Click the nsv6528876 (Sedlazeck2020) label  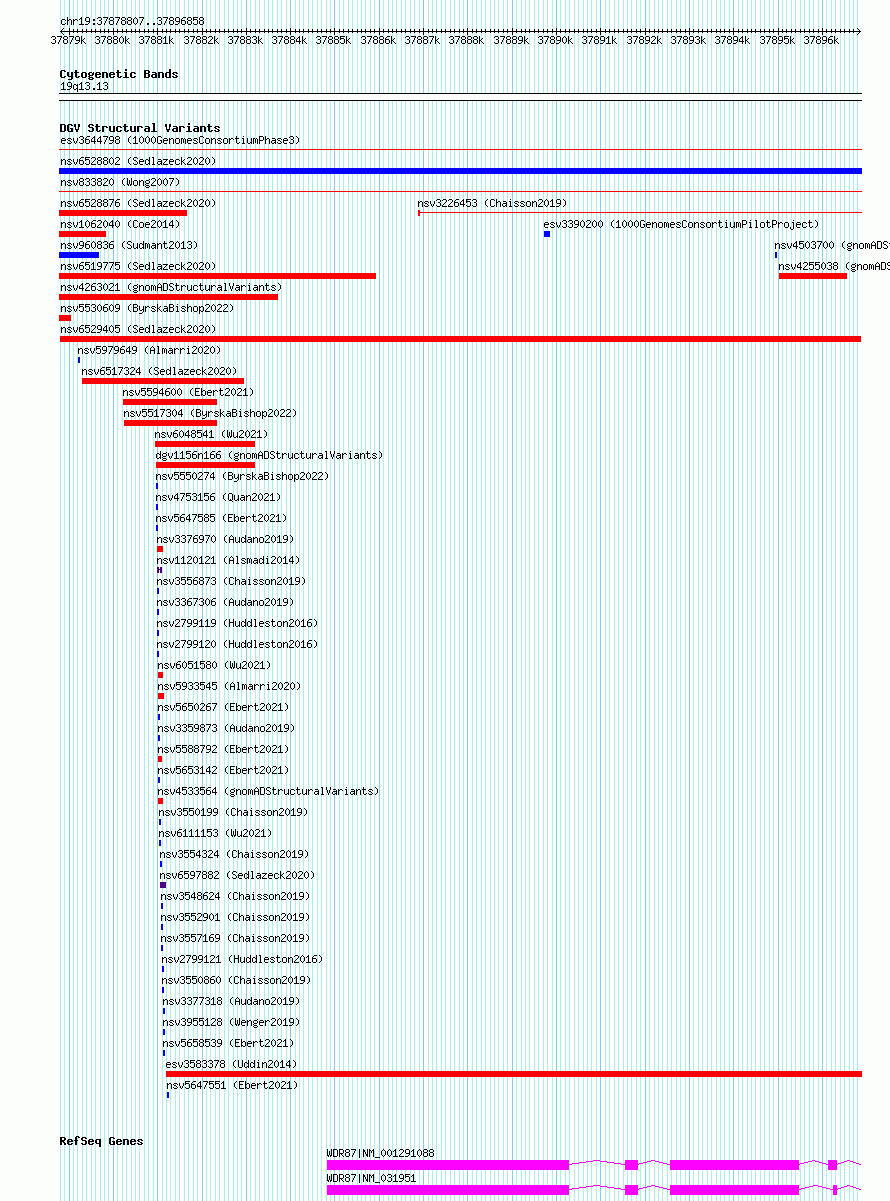(137, 204)
